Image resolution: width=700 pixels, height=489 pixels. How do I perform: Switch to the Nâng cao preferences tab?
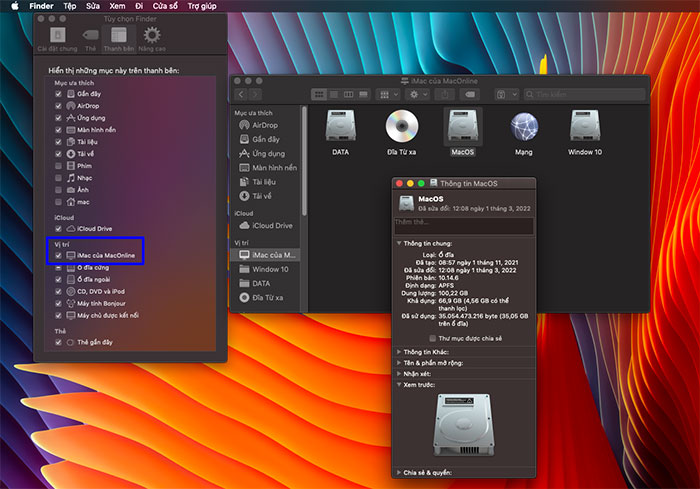pyautogui.click(x=152, y=39)
